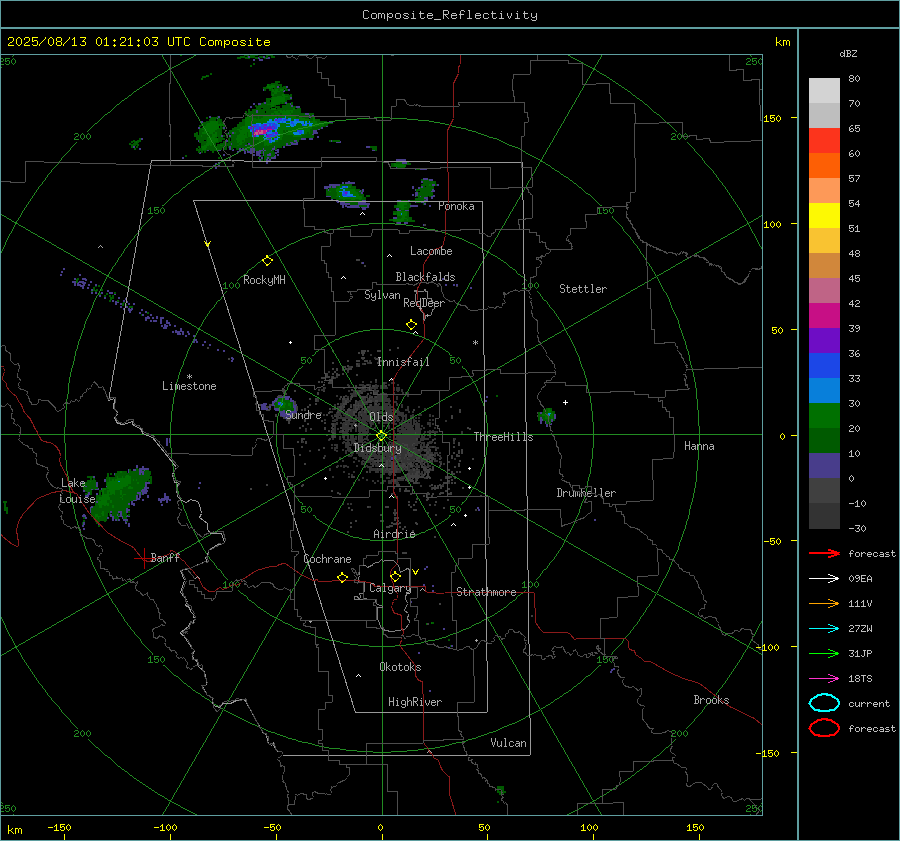Select the orange 57-60 dBZ legend swatch
Image resolution: width=900 pixels, height=841 pixels.
(824, 165)
